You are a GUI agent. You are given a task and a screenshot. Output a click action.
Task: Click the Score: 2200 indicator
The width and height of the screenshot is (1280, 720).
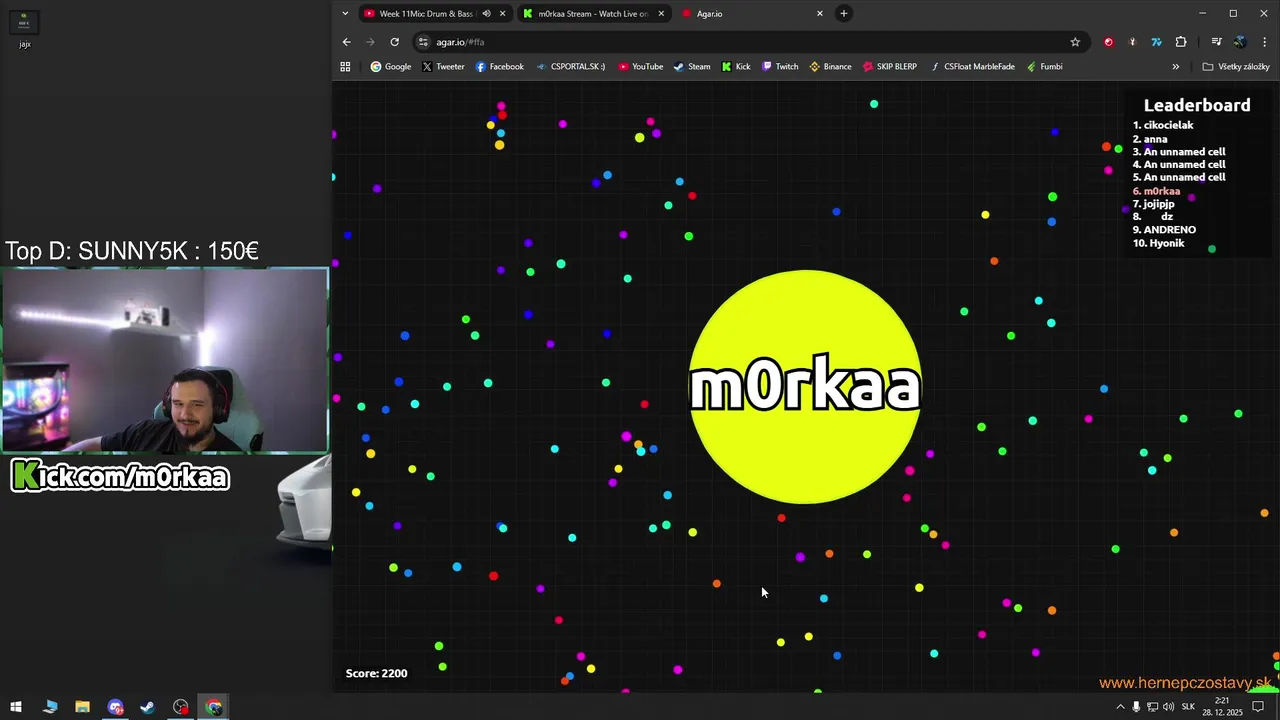[376, 673]
